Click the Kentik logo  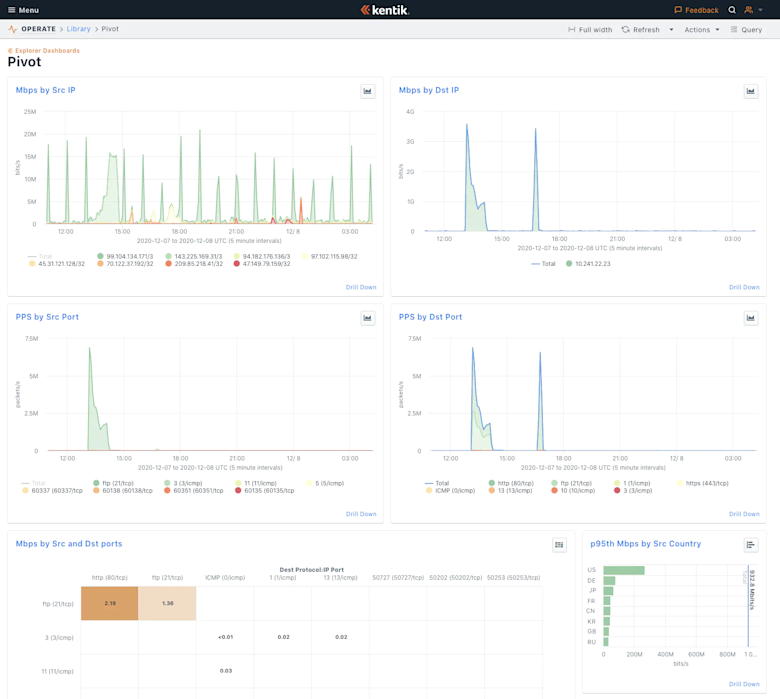385,10
